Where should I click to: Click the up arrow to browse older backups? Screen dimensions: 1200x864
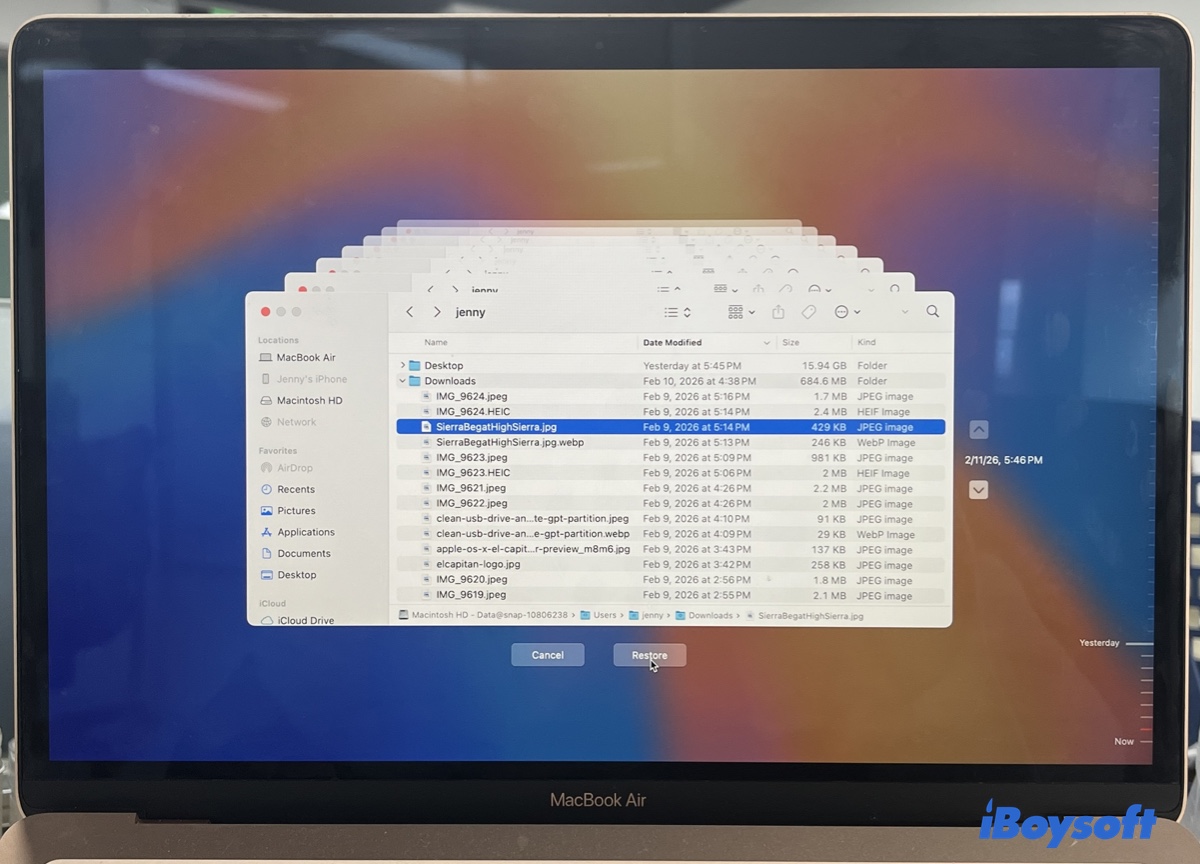(979, 429)
